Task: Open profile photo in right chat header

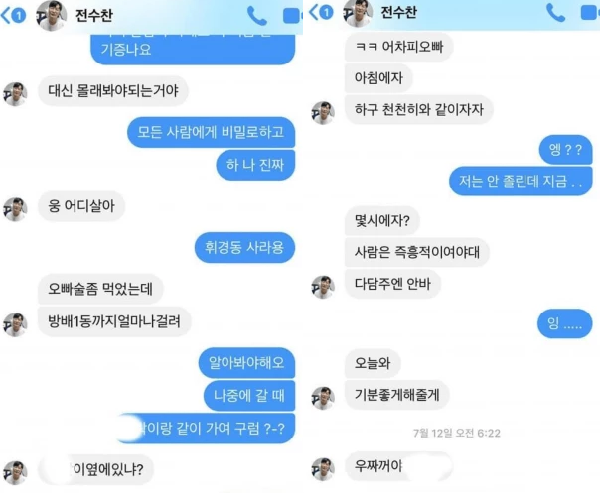Action: (358, 13)
